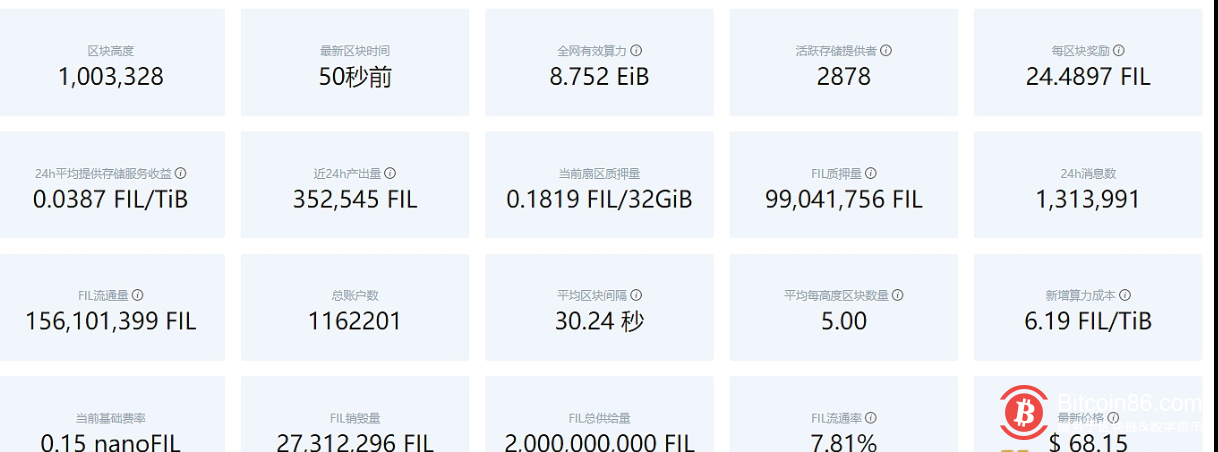
Task: Click the 30.24 秒 interval value
Action: pos(599,321)
